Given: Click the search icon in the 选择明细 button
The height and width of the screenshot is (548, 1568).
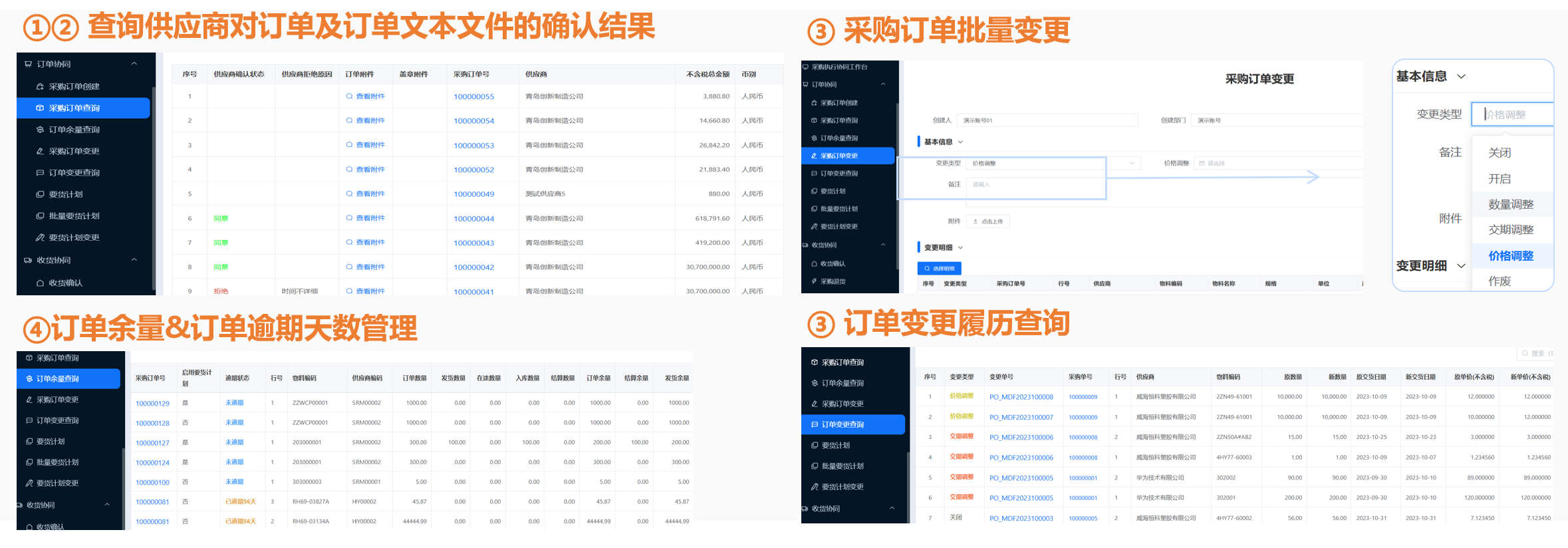Looking at the screenshot, I should tap(928, 269).
